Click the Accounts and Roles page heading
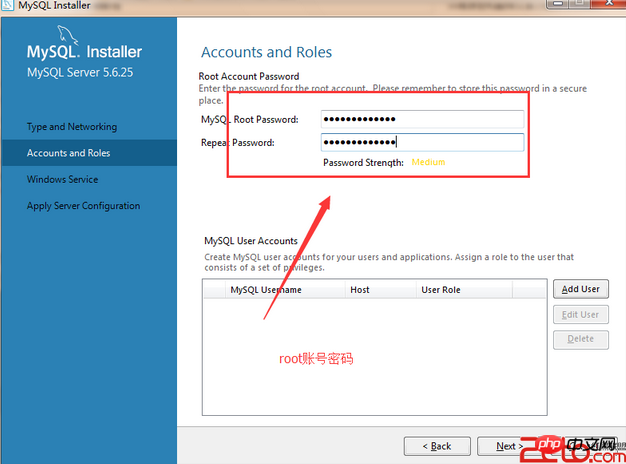The width and height of the screenshot is (626, 464). 266,52
